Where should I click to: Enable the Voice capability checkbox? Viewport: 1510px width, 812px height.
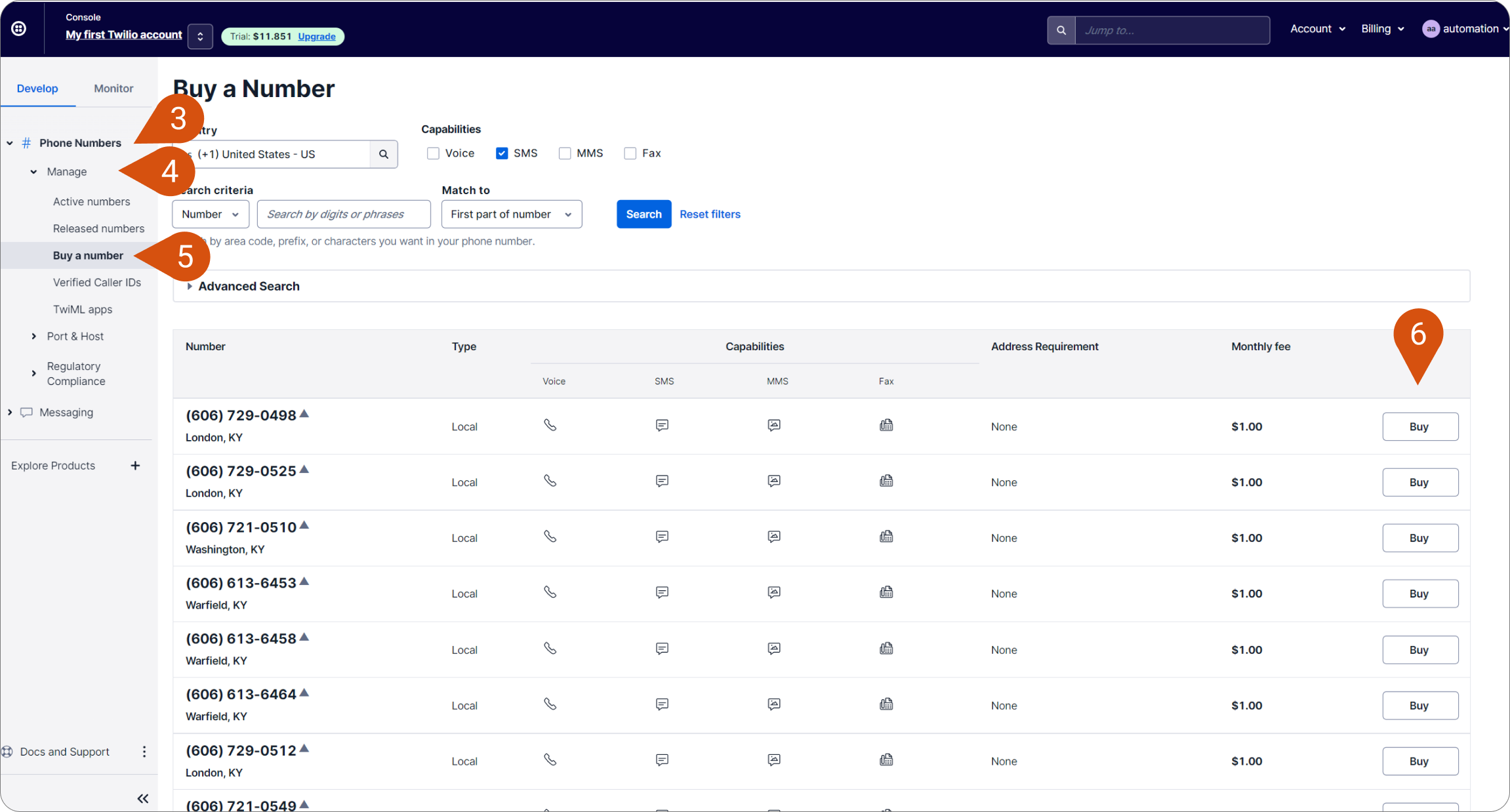(x=433, y=153)
